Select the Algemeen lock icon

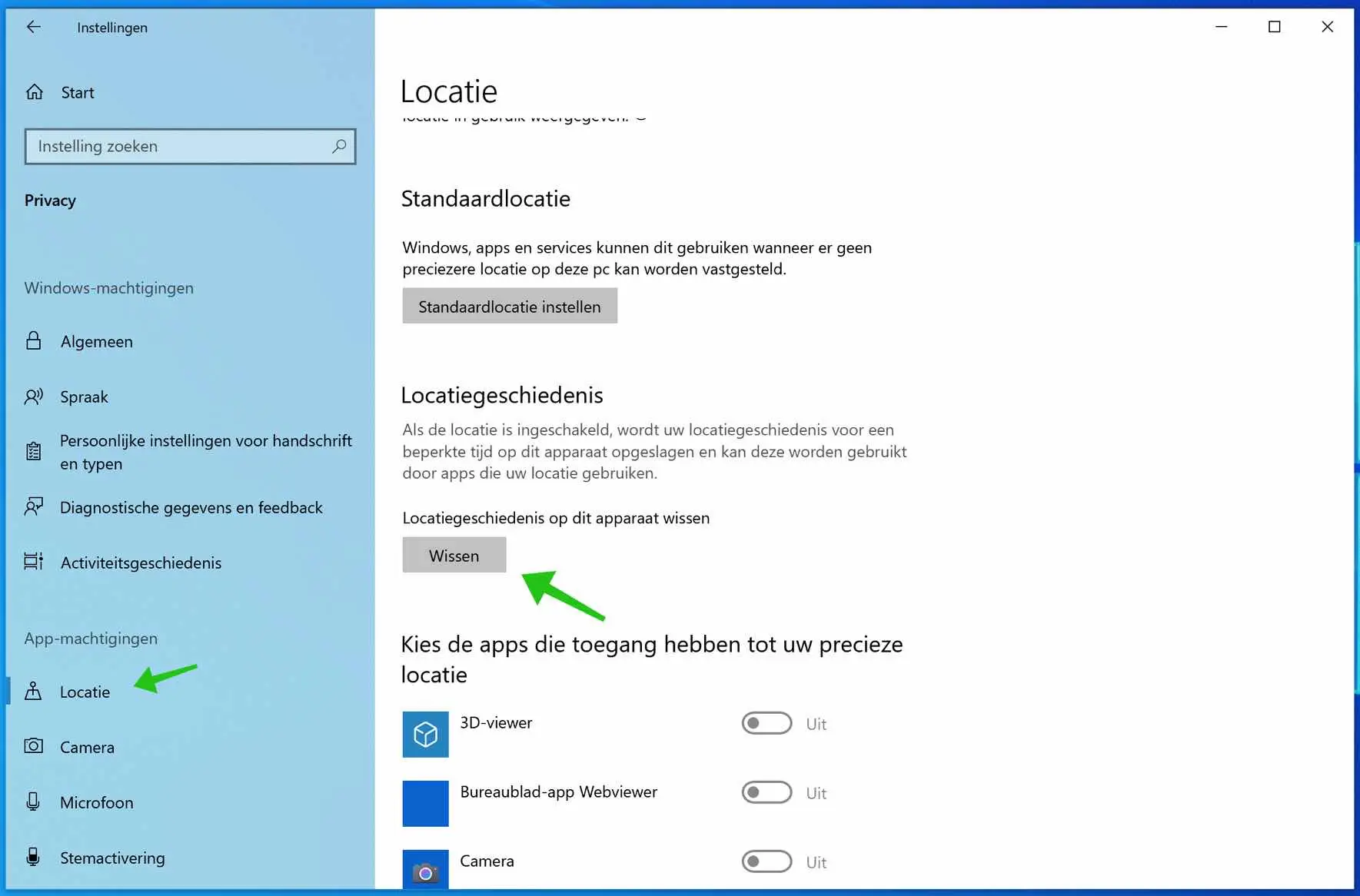click(34, 341)
